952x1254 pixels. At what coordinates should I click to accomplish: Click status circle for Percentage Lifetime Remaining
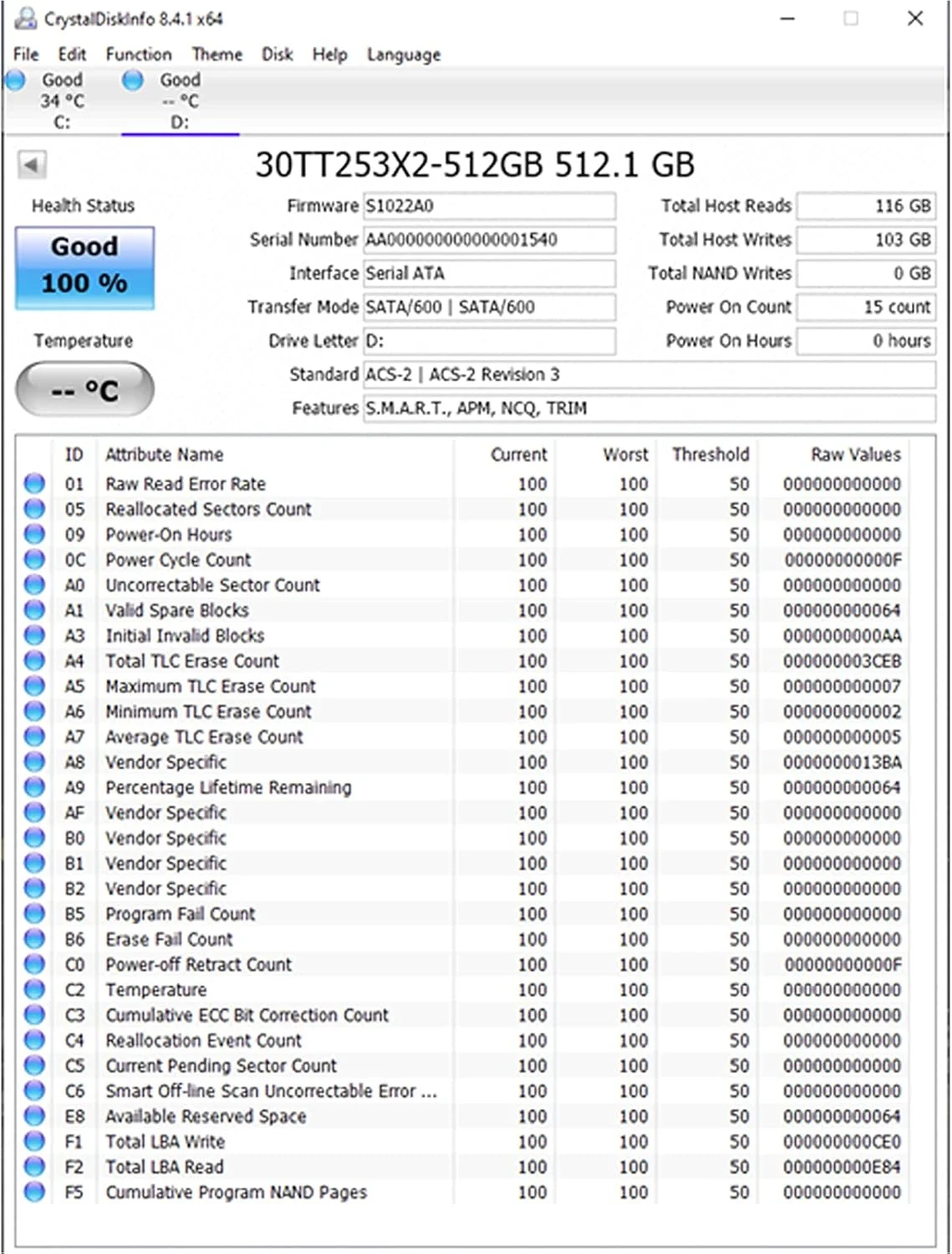point(34,788)
